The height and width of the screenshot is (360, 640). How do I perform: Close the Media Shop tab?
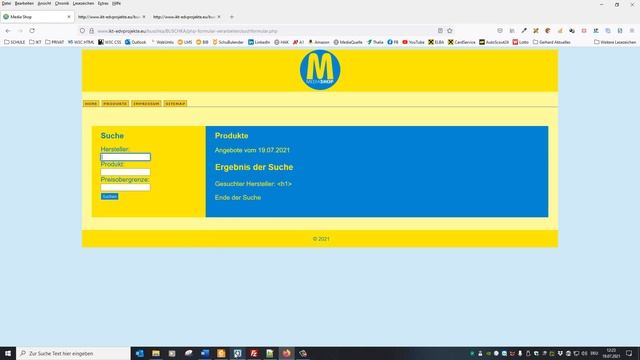coord(69,17)
